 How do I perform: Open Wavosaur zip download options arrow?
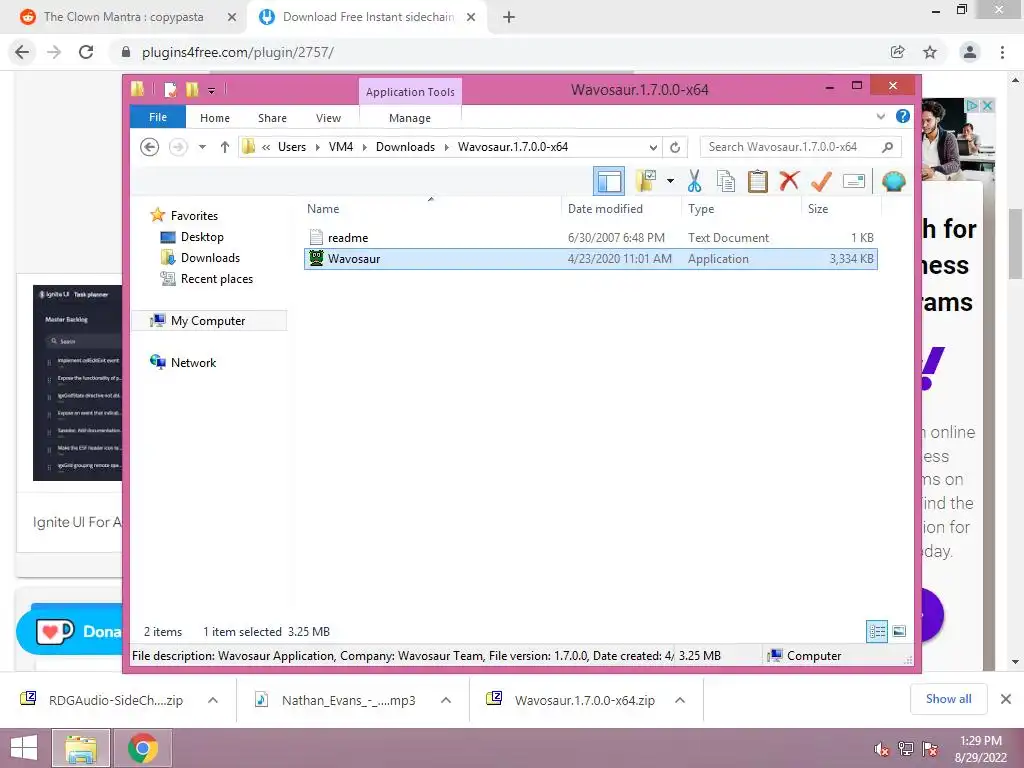[x=680, y=700]
